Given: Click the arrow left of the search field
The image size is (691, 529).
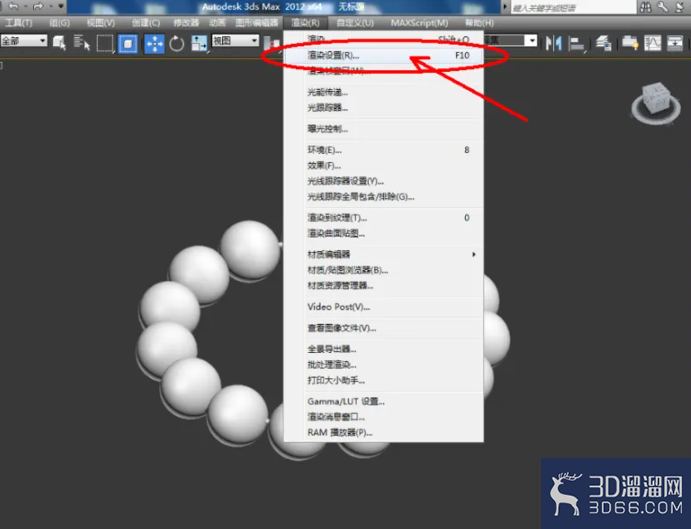Looking at the screenshot, I should pos(505,7).
